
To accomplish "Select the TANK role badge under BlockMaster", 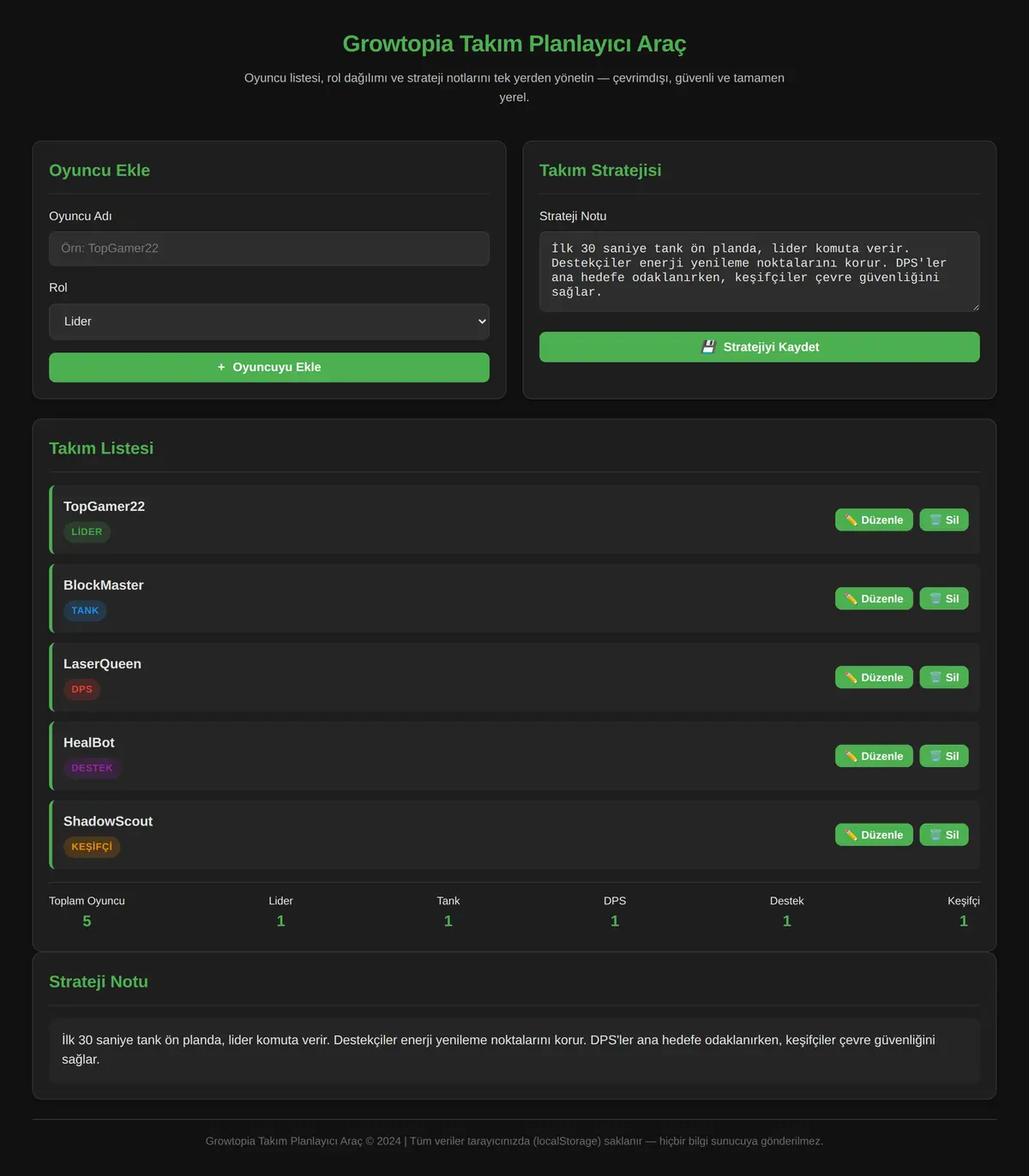I will [85, 611].
